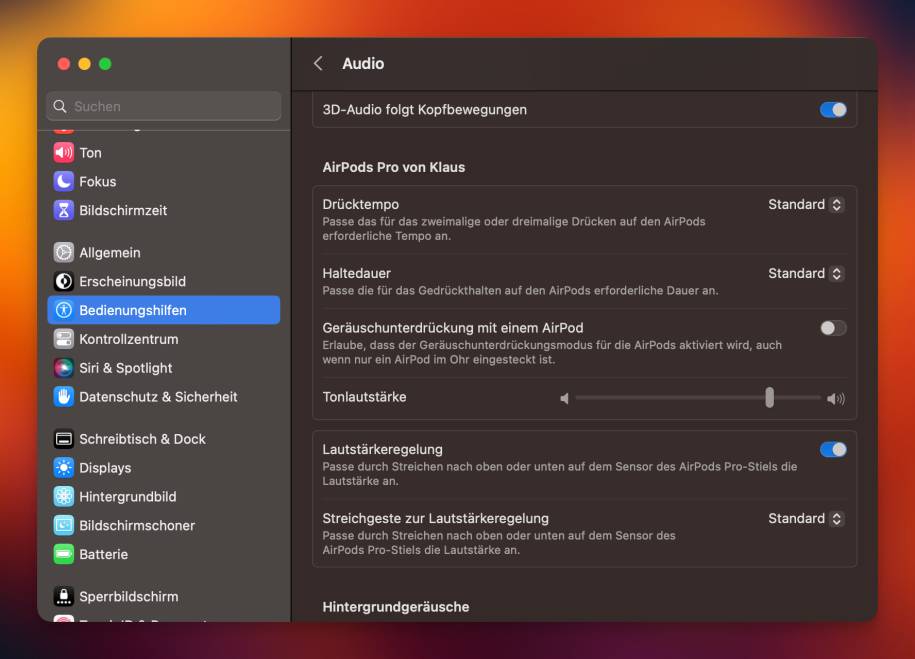
Task: Click the Schreibtisch & Dock icon
Action: point(64,439)
